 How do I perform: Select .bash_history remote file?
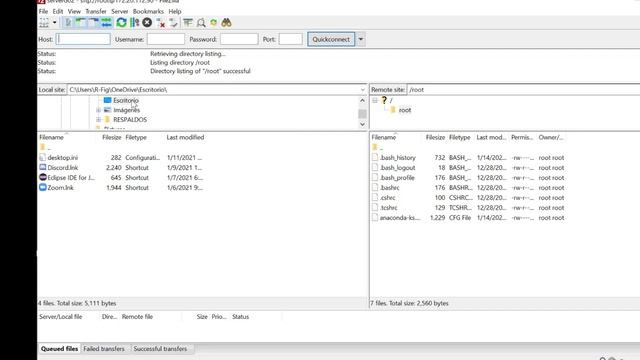pyautogui.click(x=398, y=158)
